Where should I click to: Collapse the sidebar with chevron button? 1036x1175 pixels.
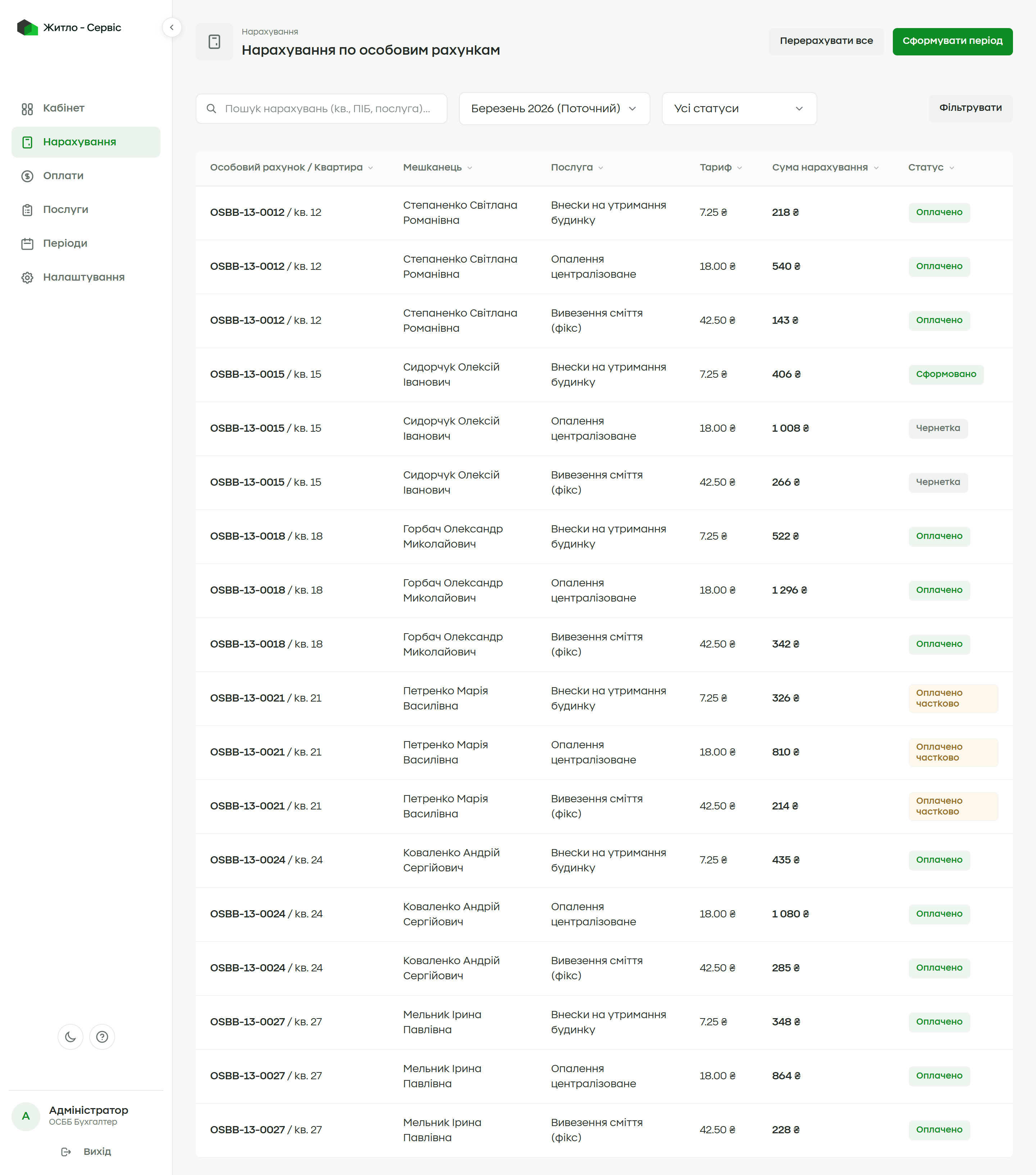[x=171, y=27]
